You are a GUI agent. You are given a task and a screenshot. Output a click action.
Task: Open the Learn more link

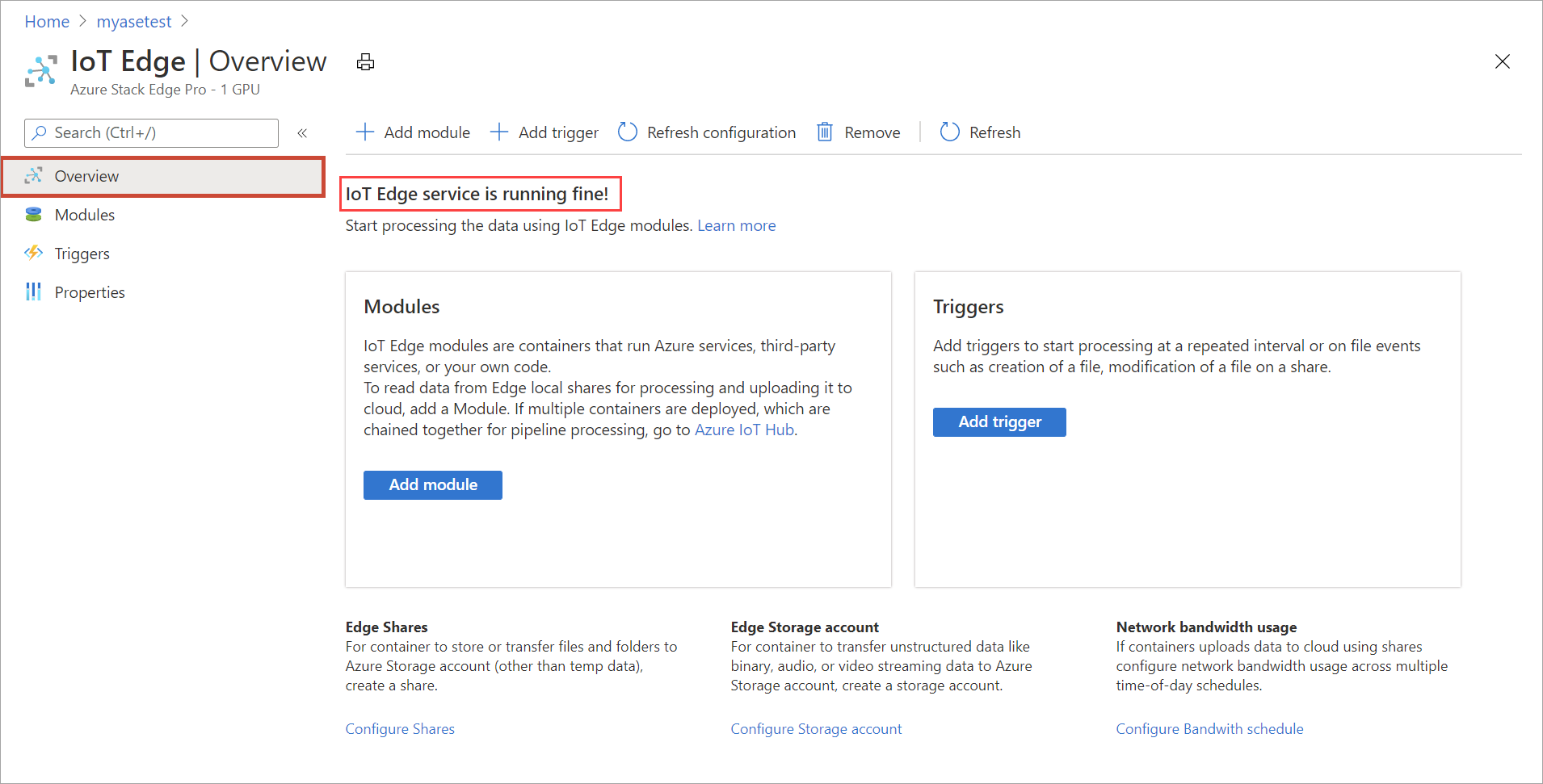(736, 225)
